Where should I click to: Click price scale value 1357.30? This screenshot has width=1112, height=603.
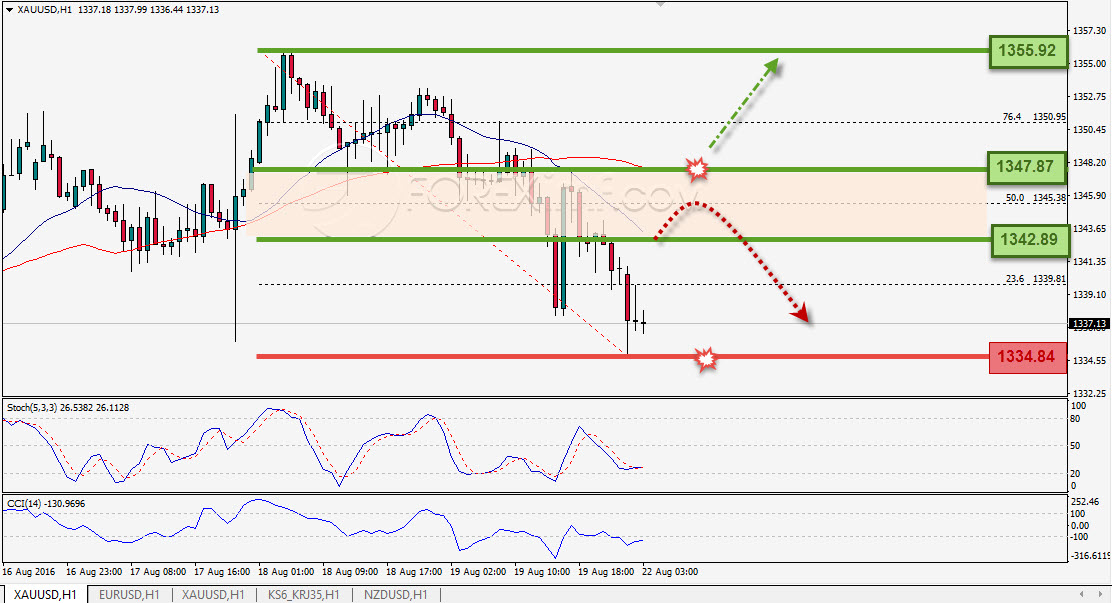click(x=1089, y=31)
